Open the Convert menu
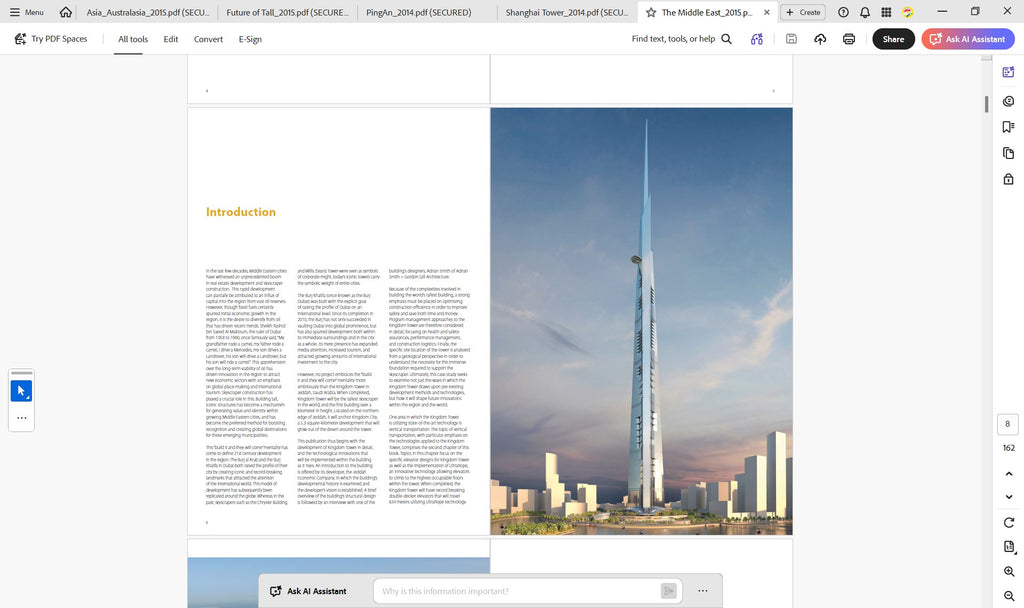 (208, 39)
